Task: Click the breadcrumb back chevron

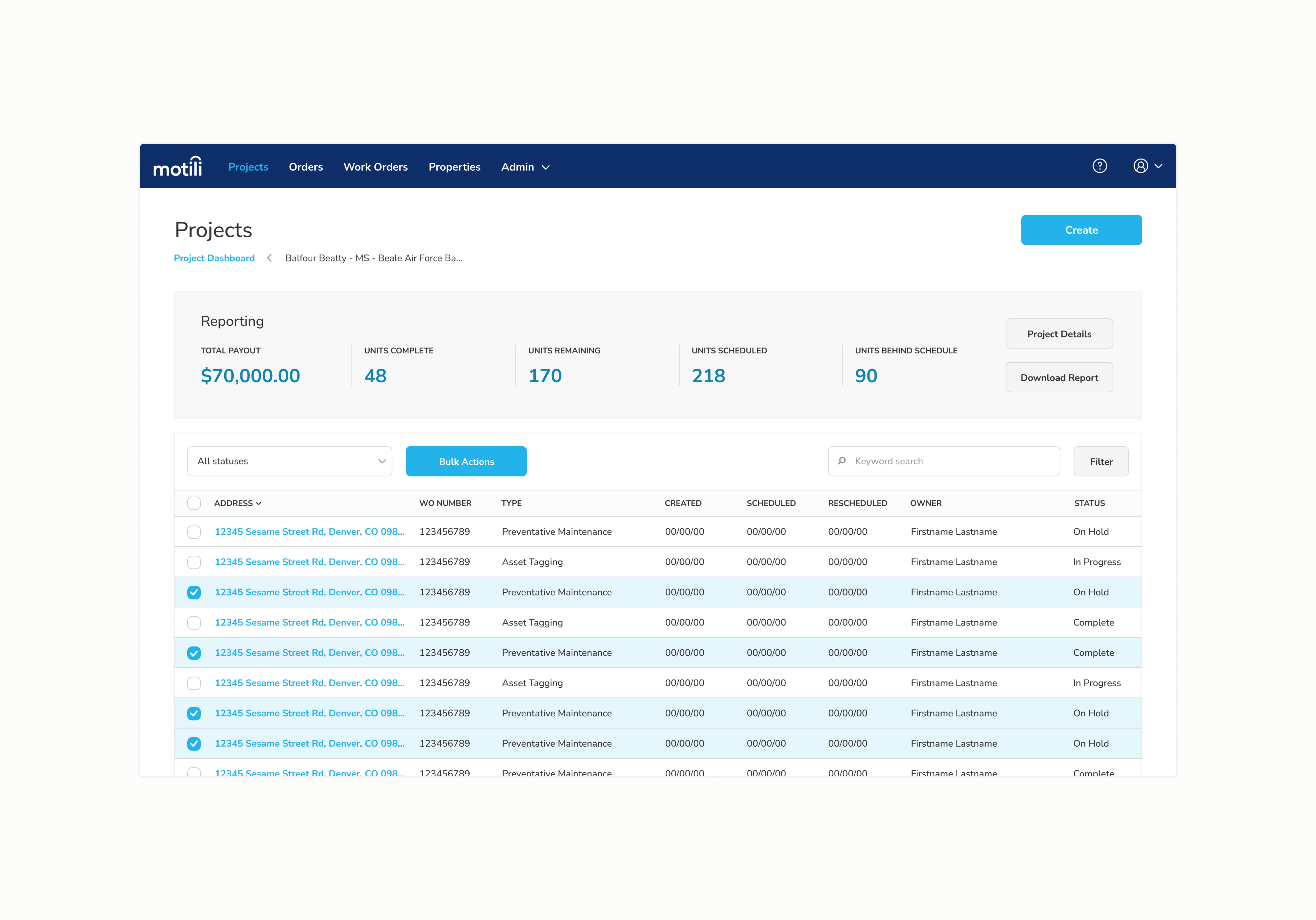Action: click(269, 258)
